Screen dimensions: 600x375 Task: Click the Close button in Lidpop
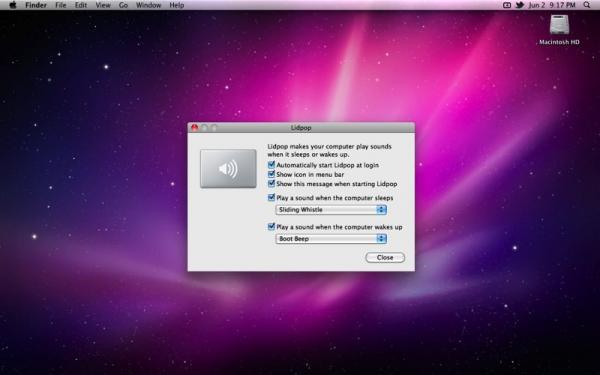[x=385, y=258]
